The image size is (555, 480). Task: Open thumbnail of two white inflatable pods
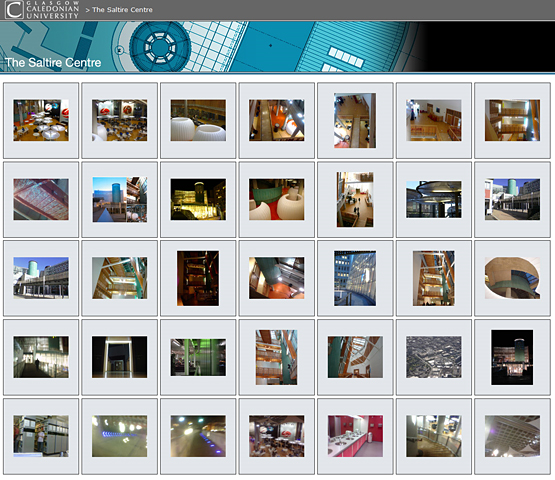point(198,120)
